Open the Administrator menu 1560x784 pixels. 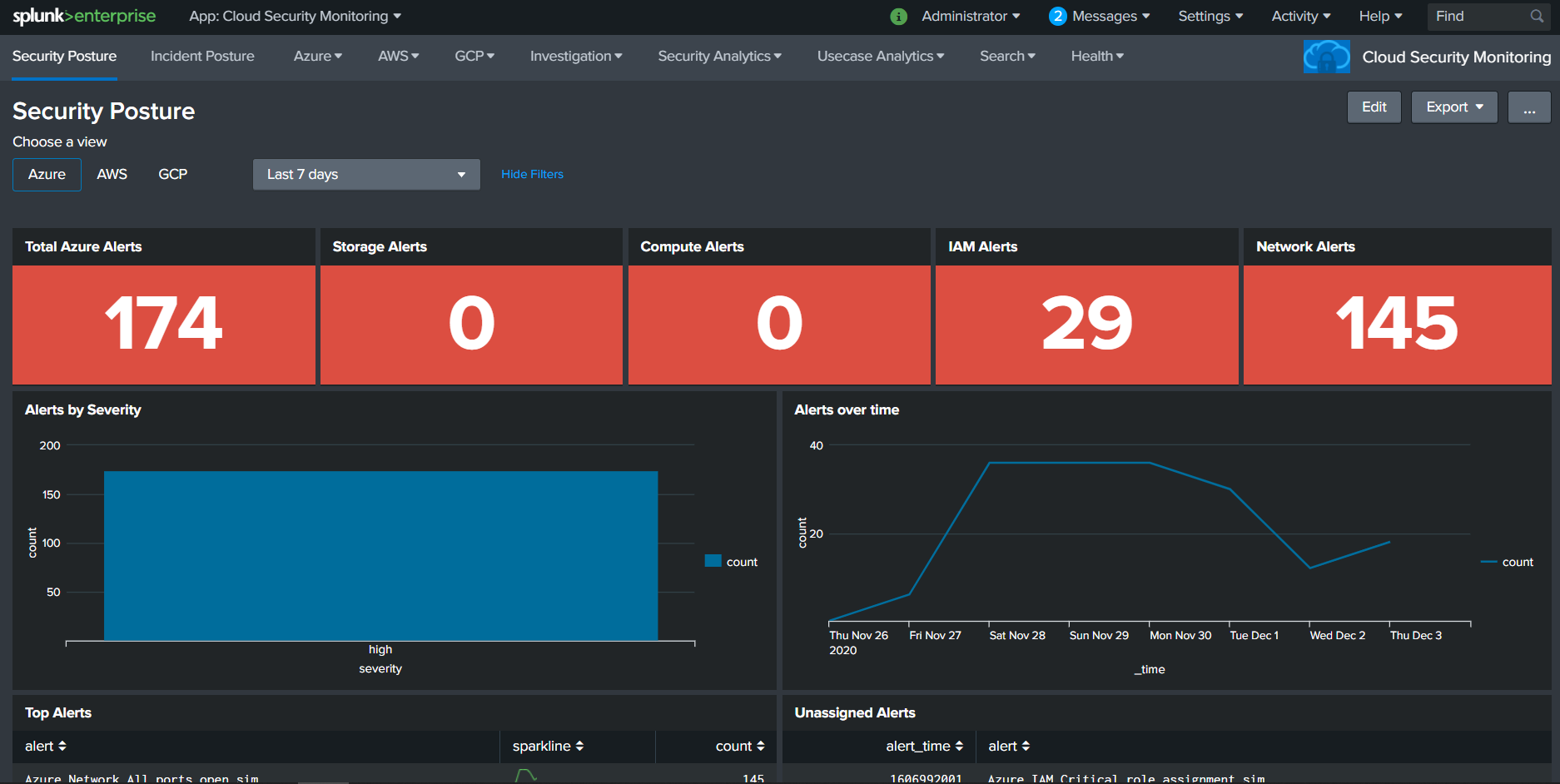(x=971, y=16)
